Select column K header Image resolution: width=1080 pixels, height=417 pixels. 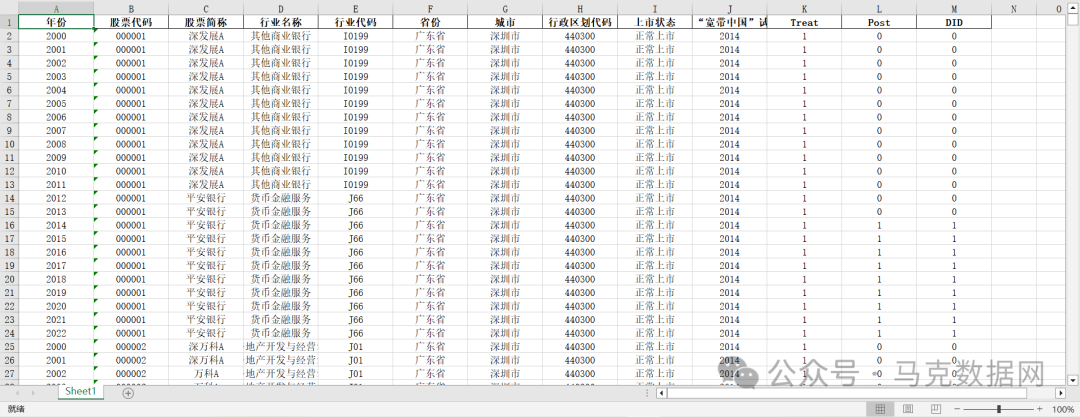click(804, 9)
